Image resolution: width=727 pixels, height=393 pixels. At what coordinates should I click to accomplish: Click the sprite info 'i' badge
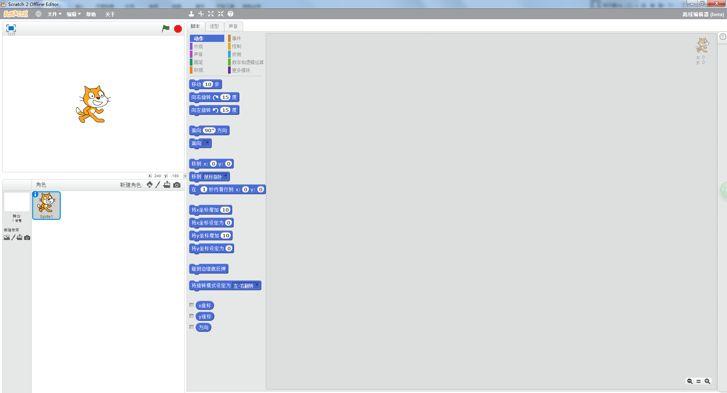pos(35,194)
